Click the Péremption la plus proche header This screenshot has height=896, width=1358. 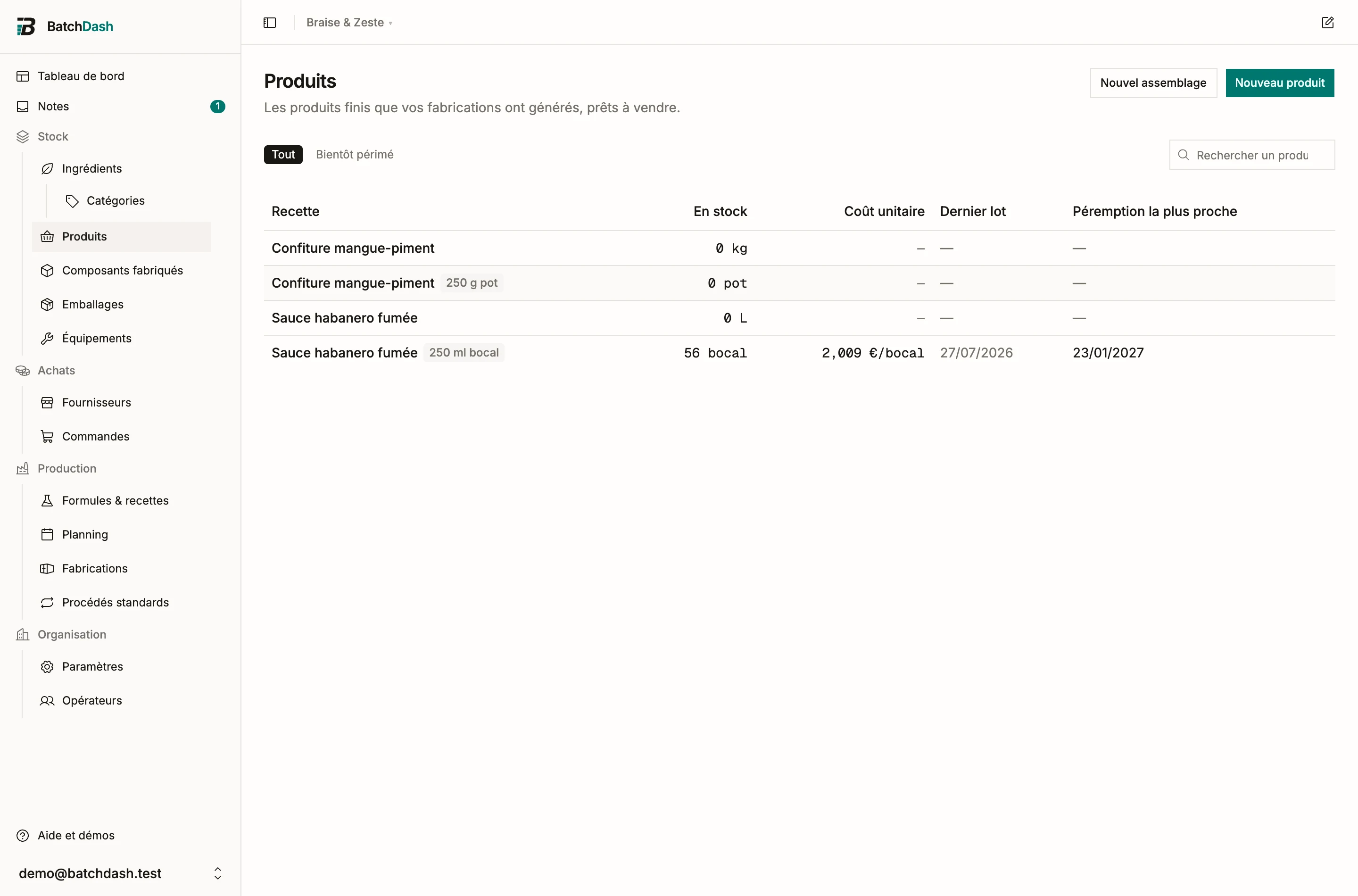[1155, 212]
